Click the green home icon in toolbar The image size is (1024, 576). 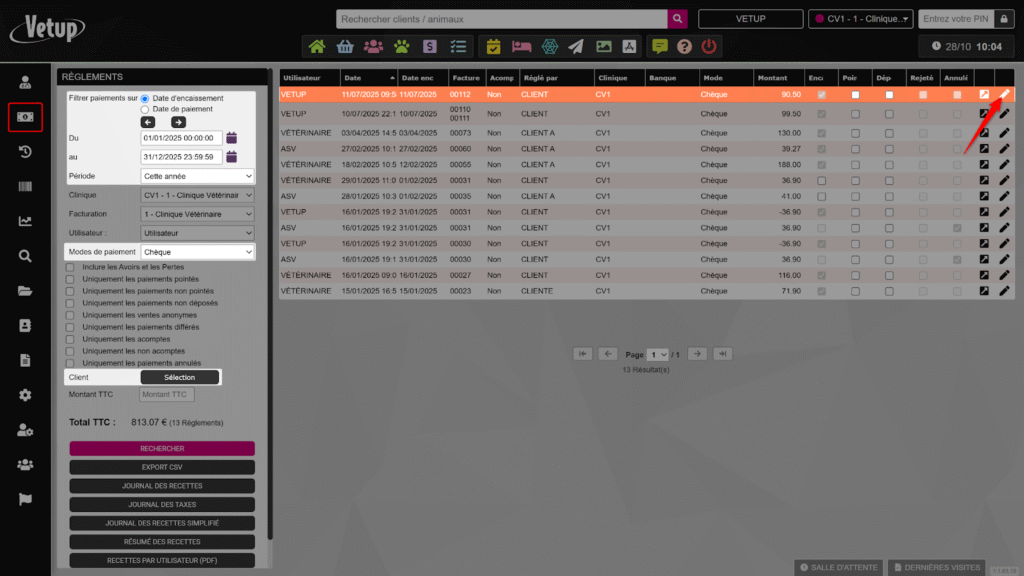pyautogui.click(x=317, y=46)
